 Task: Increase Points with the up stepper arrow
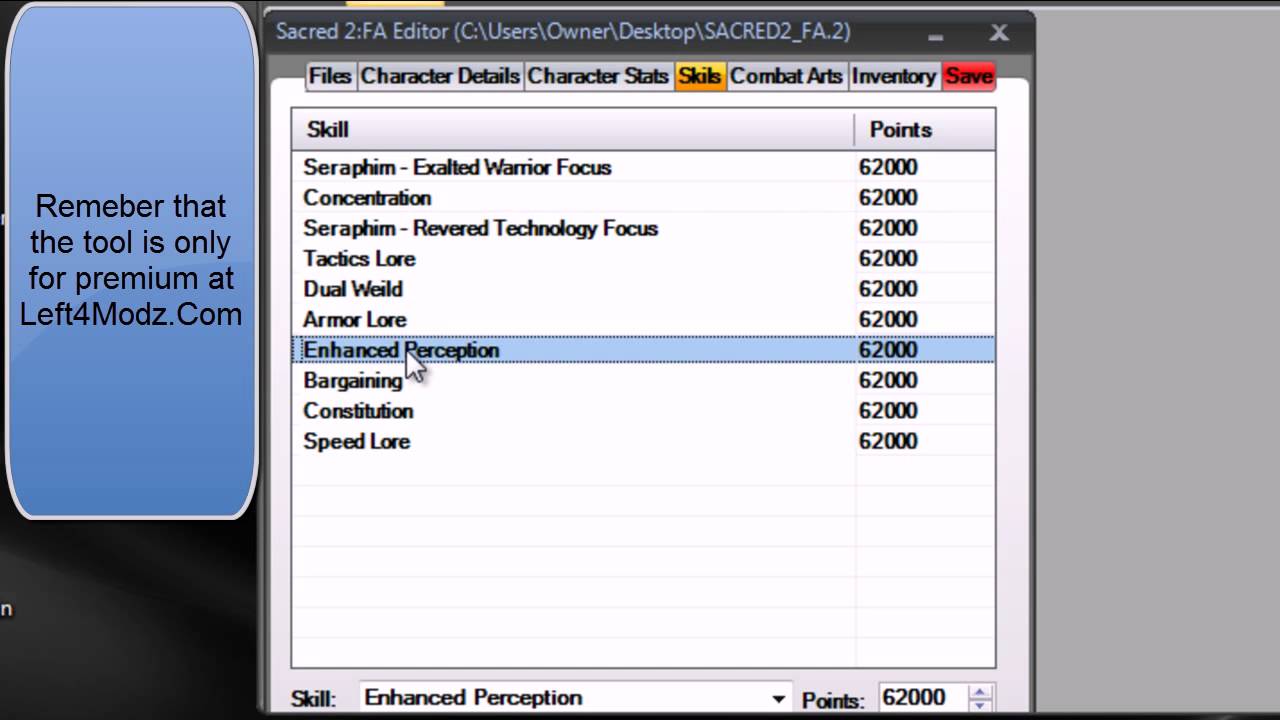980,692
